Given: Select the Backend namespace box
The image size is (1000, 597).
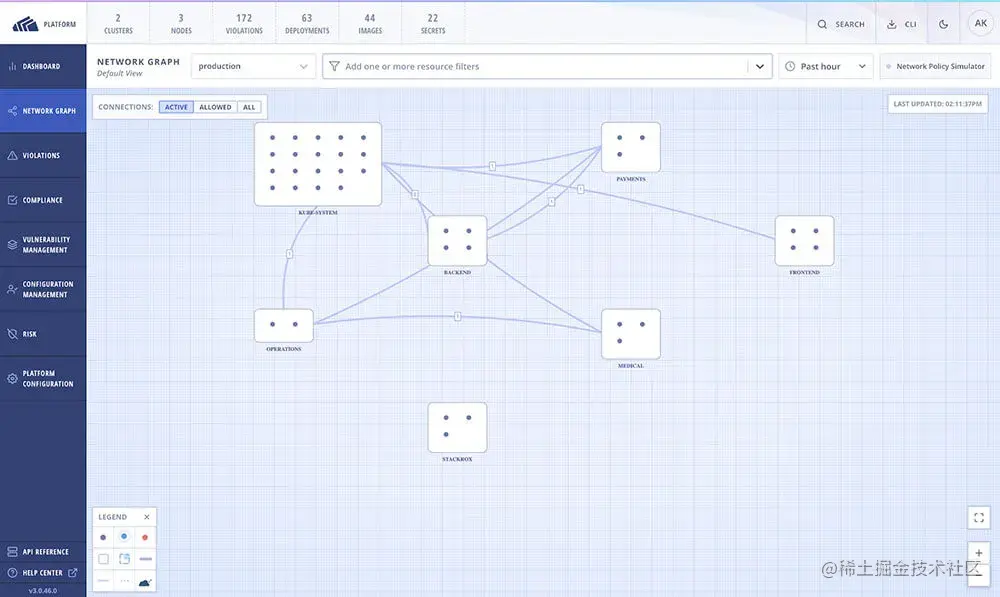Looking at the screenshot, I should point(457,240).
